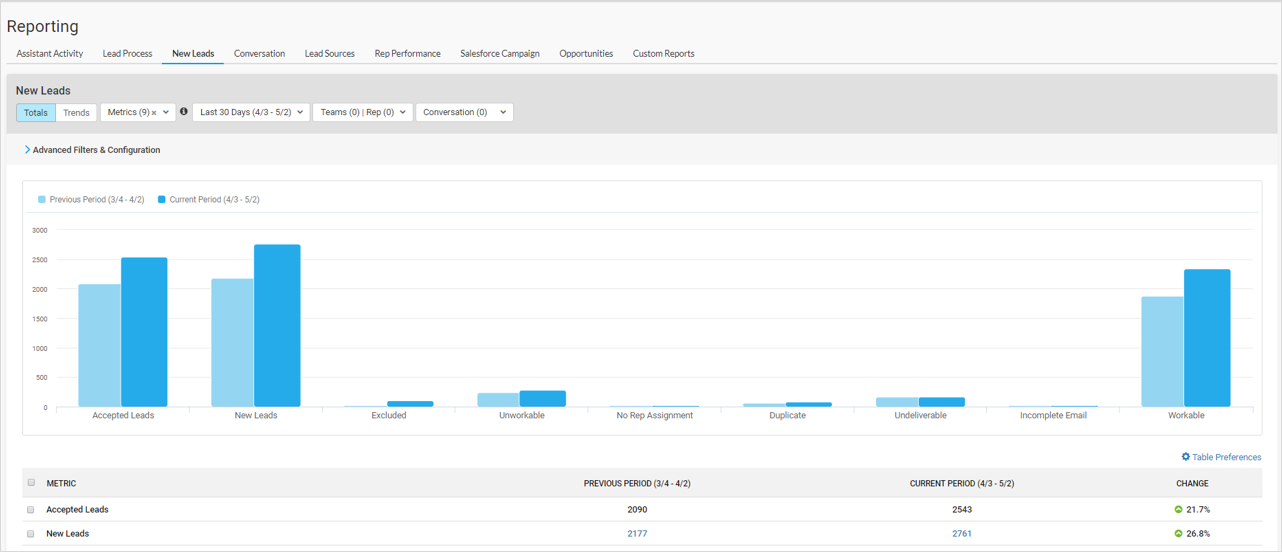Viewport: 1282px width, 552px height.
Task: Switch to the Salesforce Campaign tab
Action: point(500,53)
